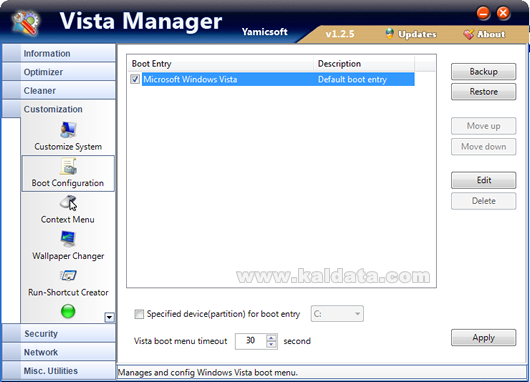Click the status bar text 'Manages and config Windows Vista boot menu.'
Screen dimensions: 530x382
[208, 373]
